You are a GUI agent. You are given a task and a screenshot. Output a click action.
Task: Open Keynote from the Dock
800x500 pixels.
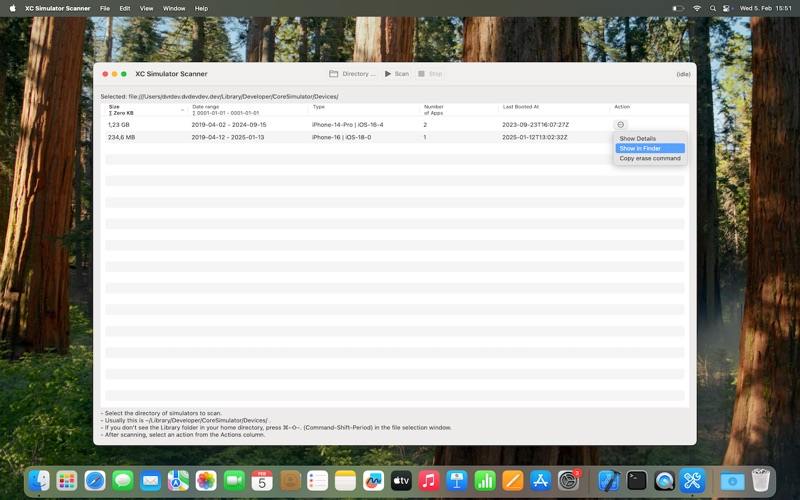coord(457,481)
